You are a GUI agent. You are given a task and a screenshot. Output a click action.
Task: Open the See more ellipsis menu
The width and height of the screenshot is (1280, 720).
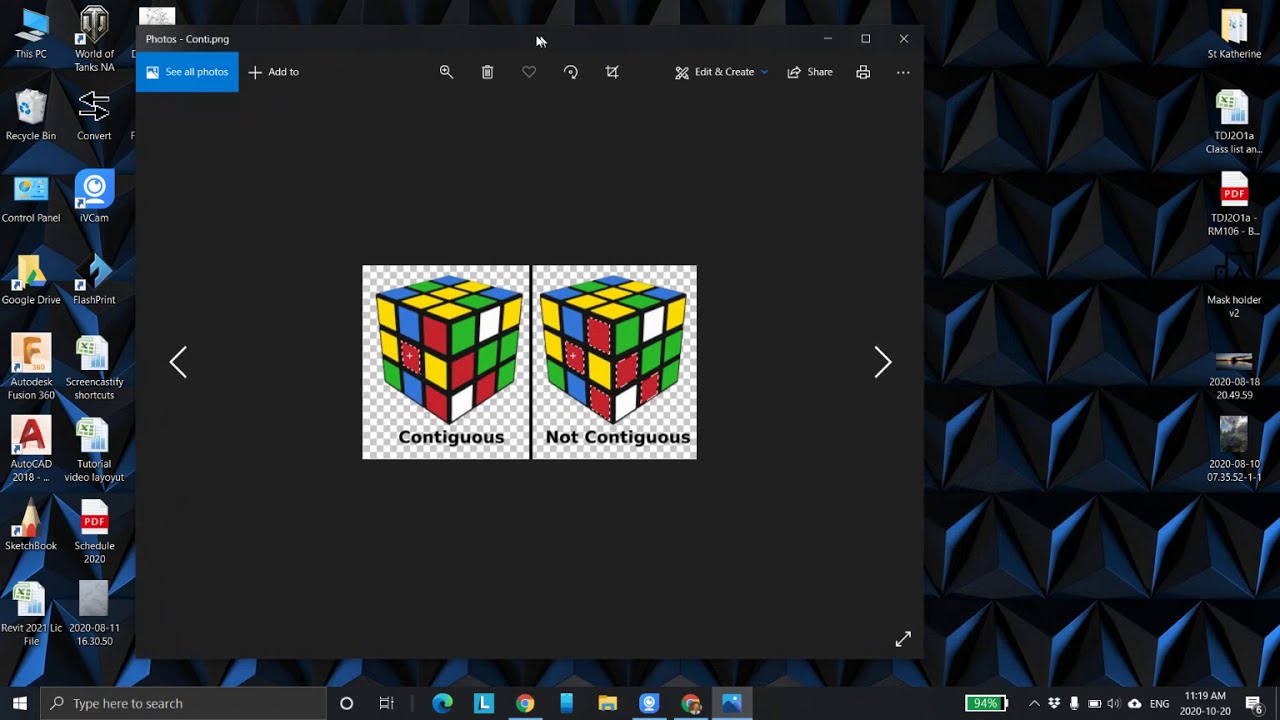[x=903, y=72]
